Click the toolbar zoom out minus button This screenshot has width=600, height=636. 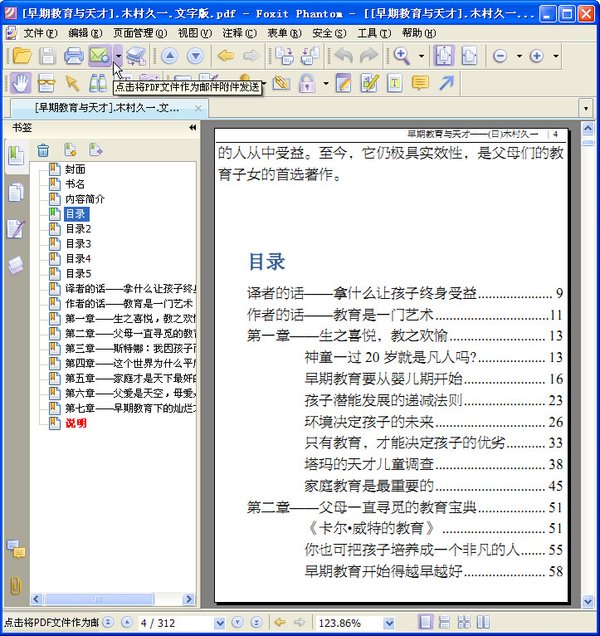(500, 56)
